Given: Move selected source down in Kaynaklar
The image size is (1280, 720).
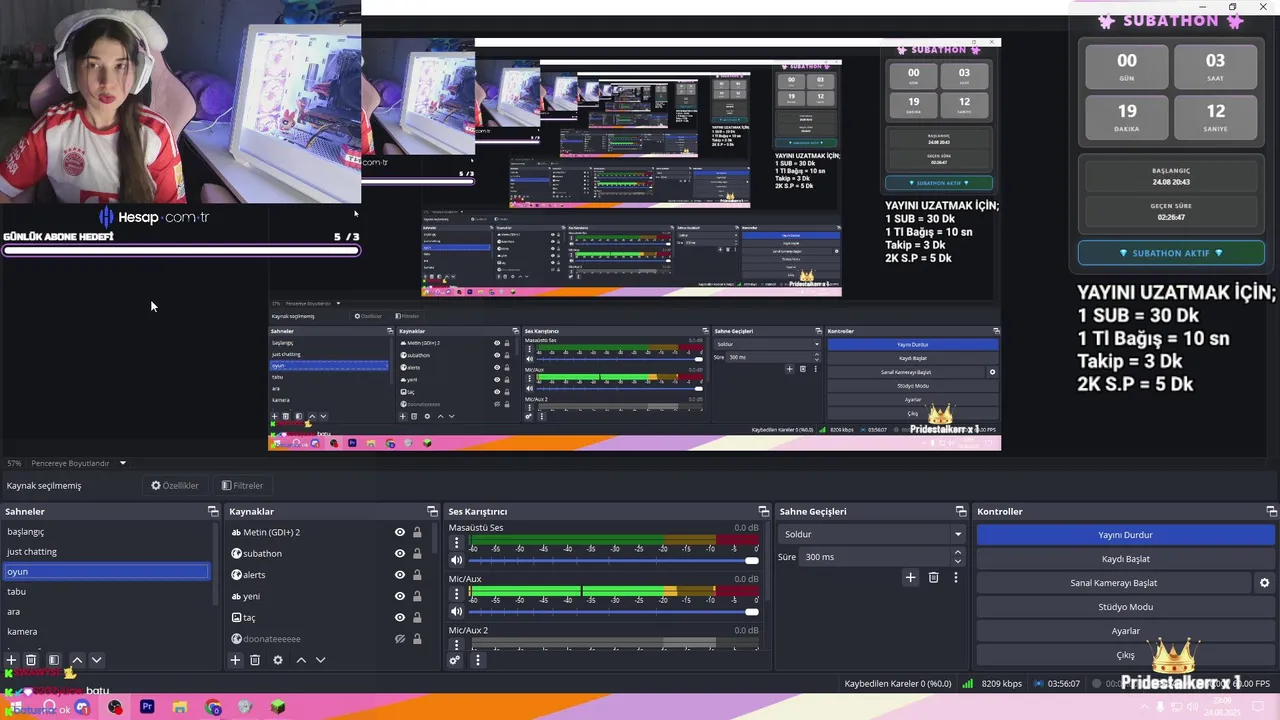Looking at the screenshot, I should (320, 660).
